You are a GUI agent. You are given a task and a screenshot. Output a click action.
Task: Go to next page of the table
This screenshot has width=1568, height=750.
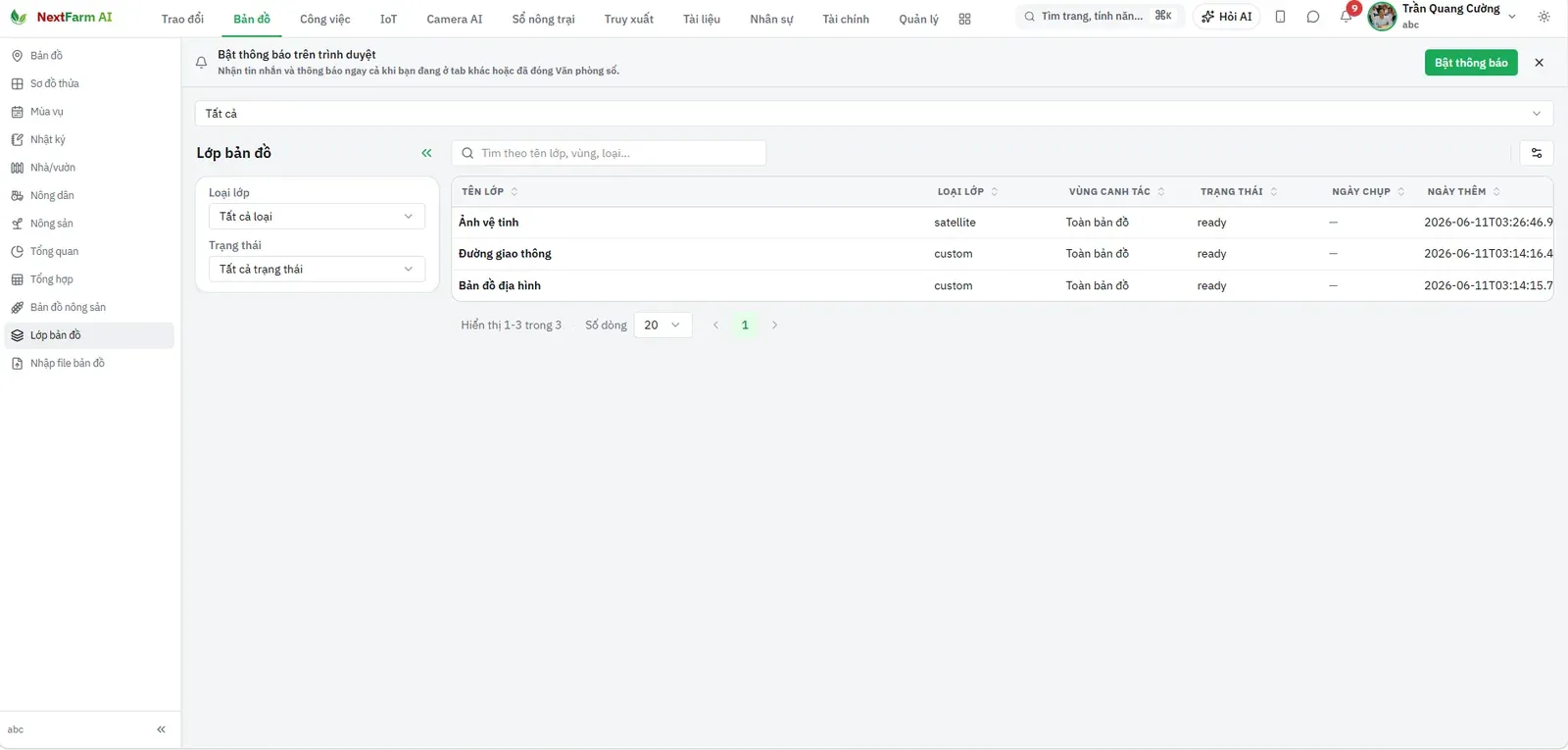point(774,325)
